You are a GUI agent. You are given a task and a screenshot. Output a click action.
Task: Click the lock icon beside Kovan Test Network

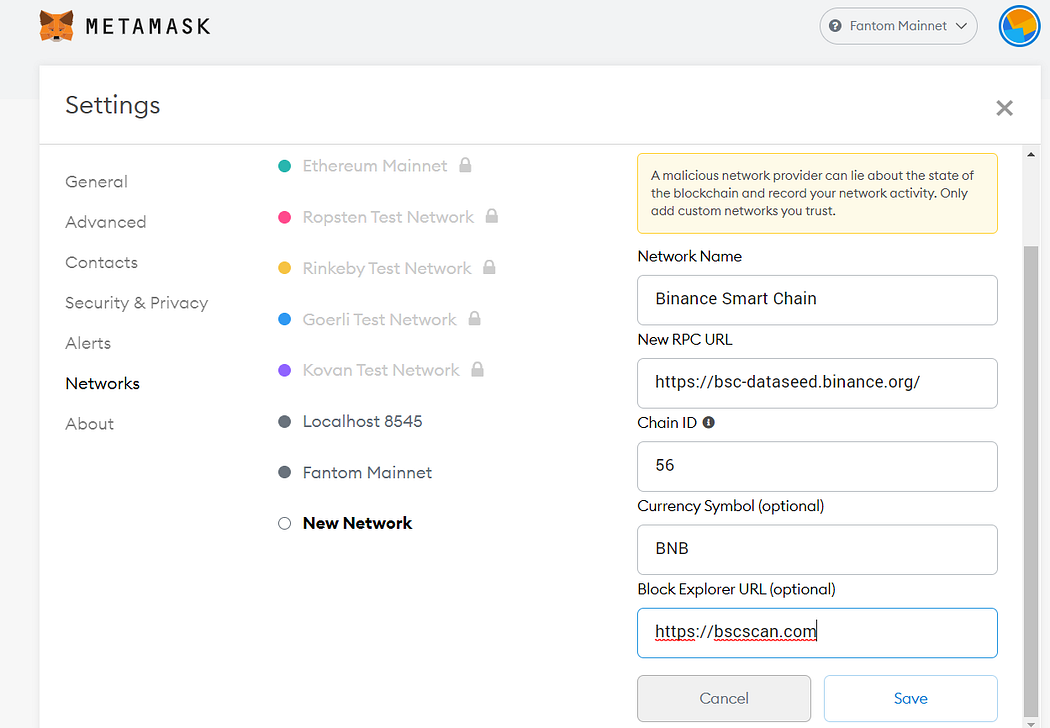click(x=477, y=370)
